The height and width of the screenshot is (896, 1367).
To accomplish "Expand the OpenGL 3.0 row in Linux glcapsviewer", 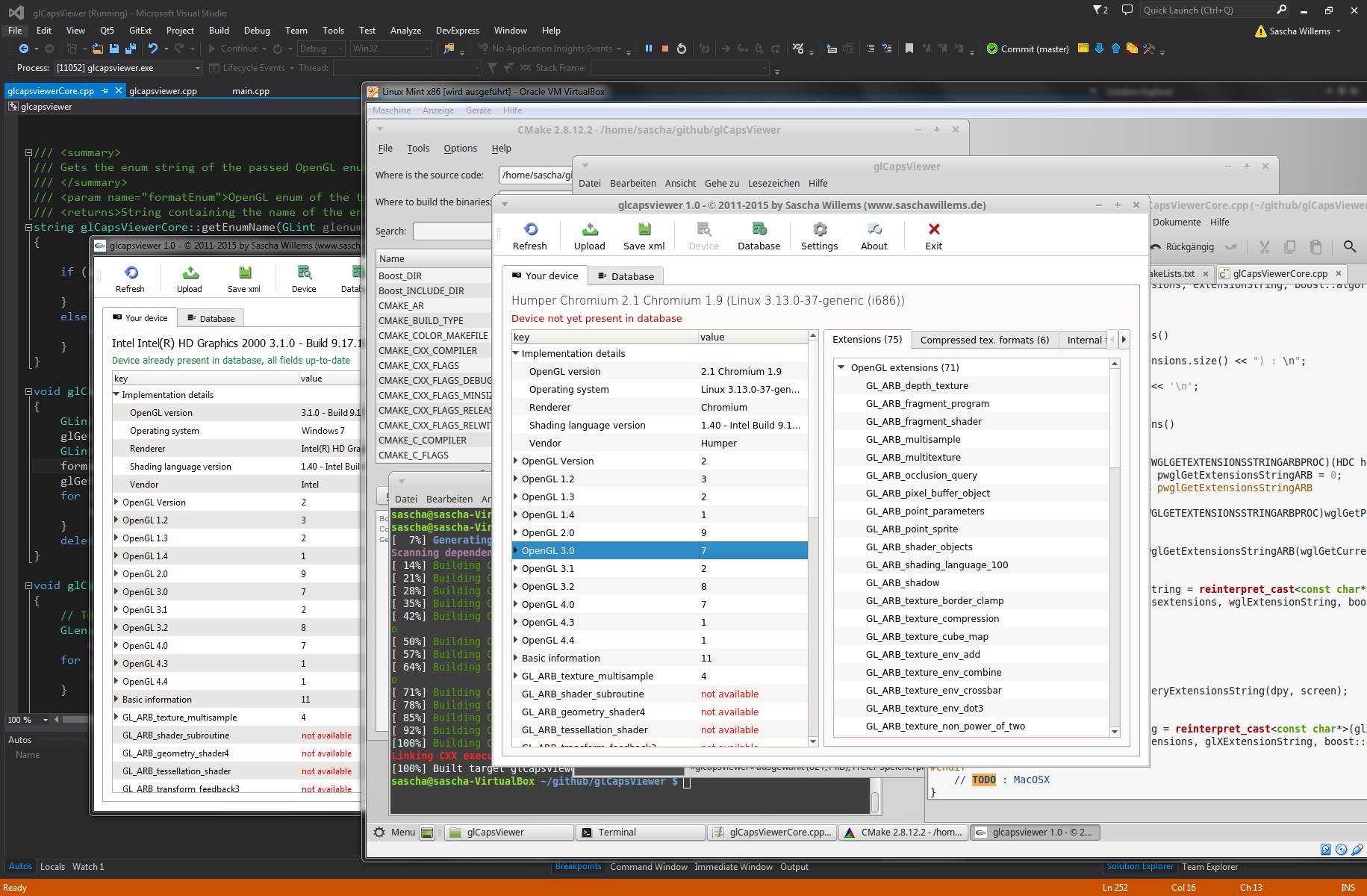I will (x=516, y=550).
